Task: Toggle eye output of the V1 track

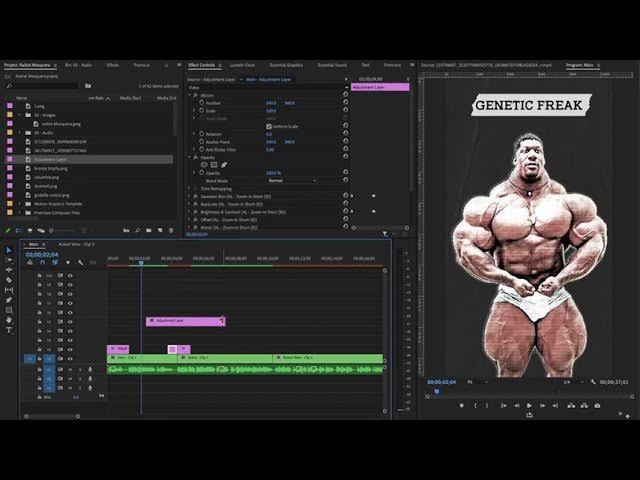Action: 70,359
